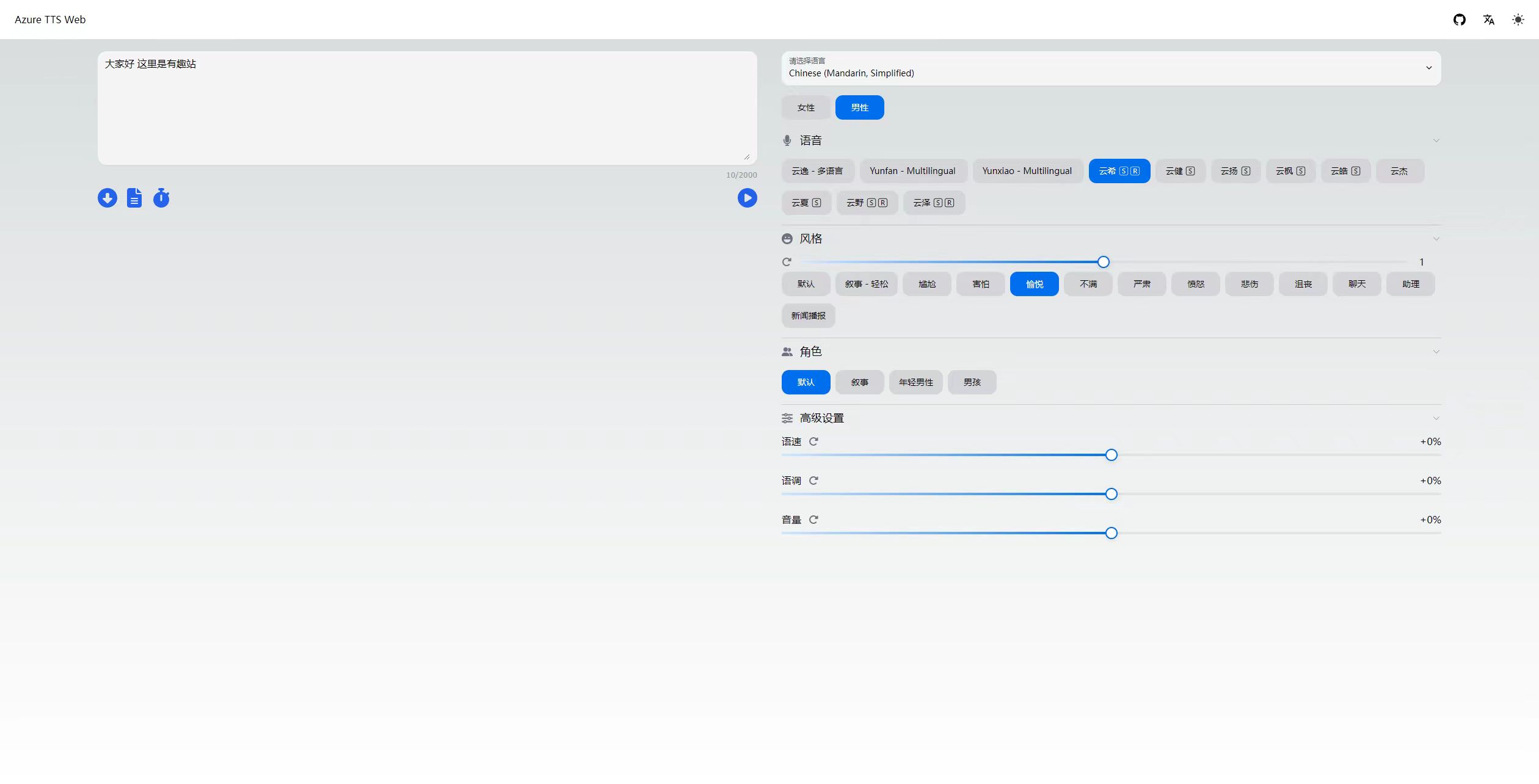1539x784 pixels.
Task: Select the 愤怒 style
Action: click(x=1196, y=284)
